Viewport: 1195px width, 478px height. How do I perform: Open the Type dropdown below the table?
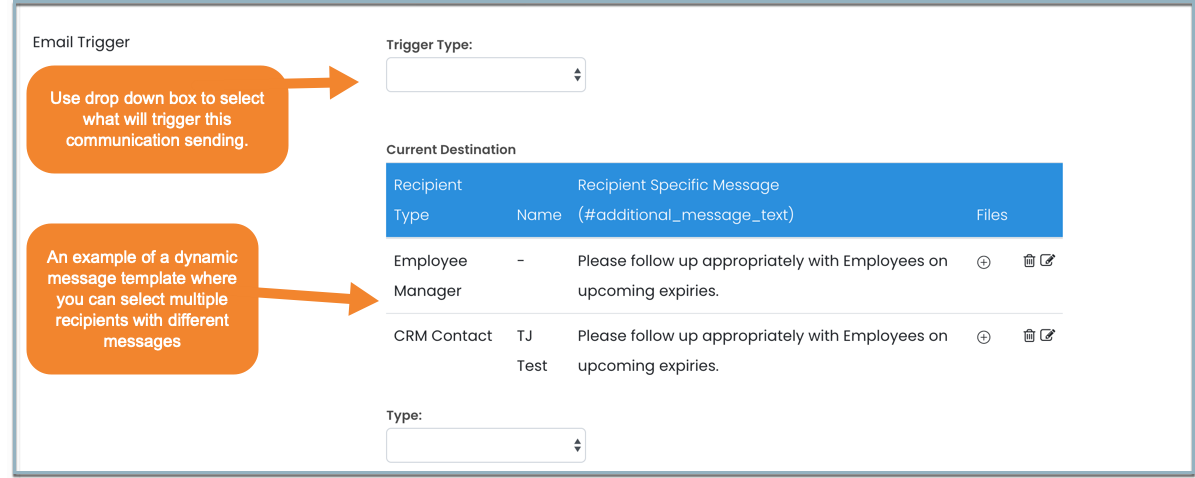485,446
